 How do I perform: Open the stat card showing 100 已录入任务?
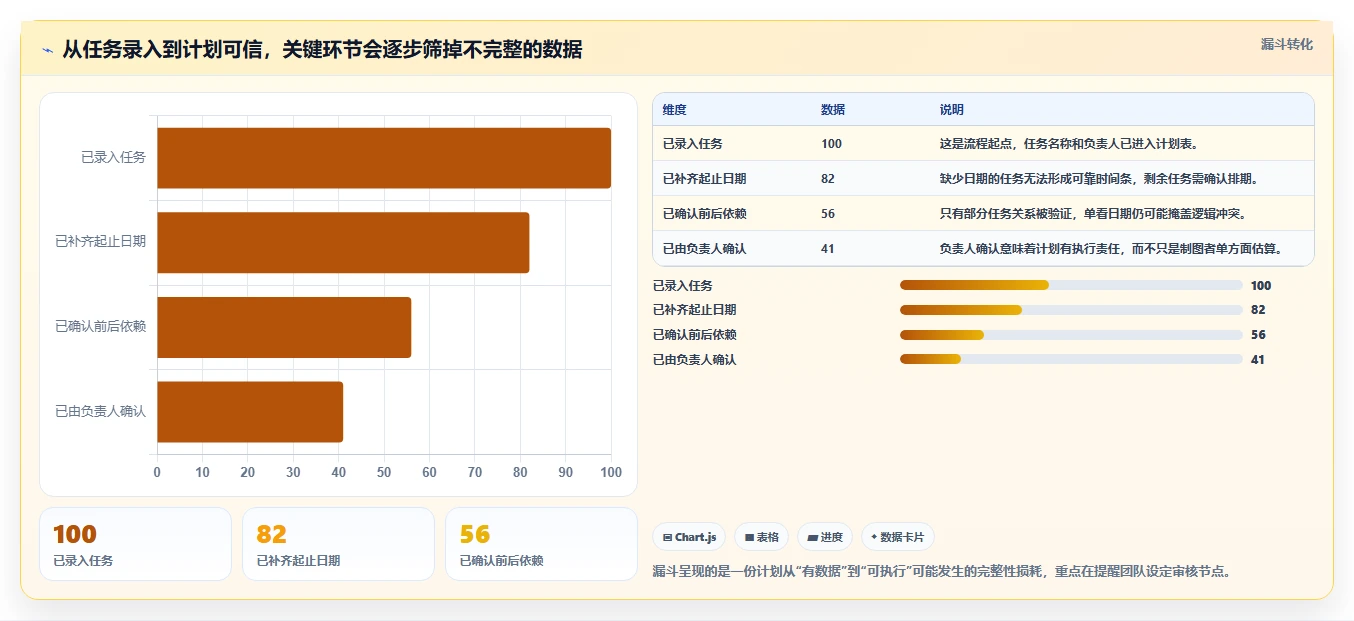tap(135, 544)
